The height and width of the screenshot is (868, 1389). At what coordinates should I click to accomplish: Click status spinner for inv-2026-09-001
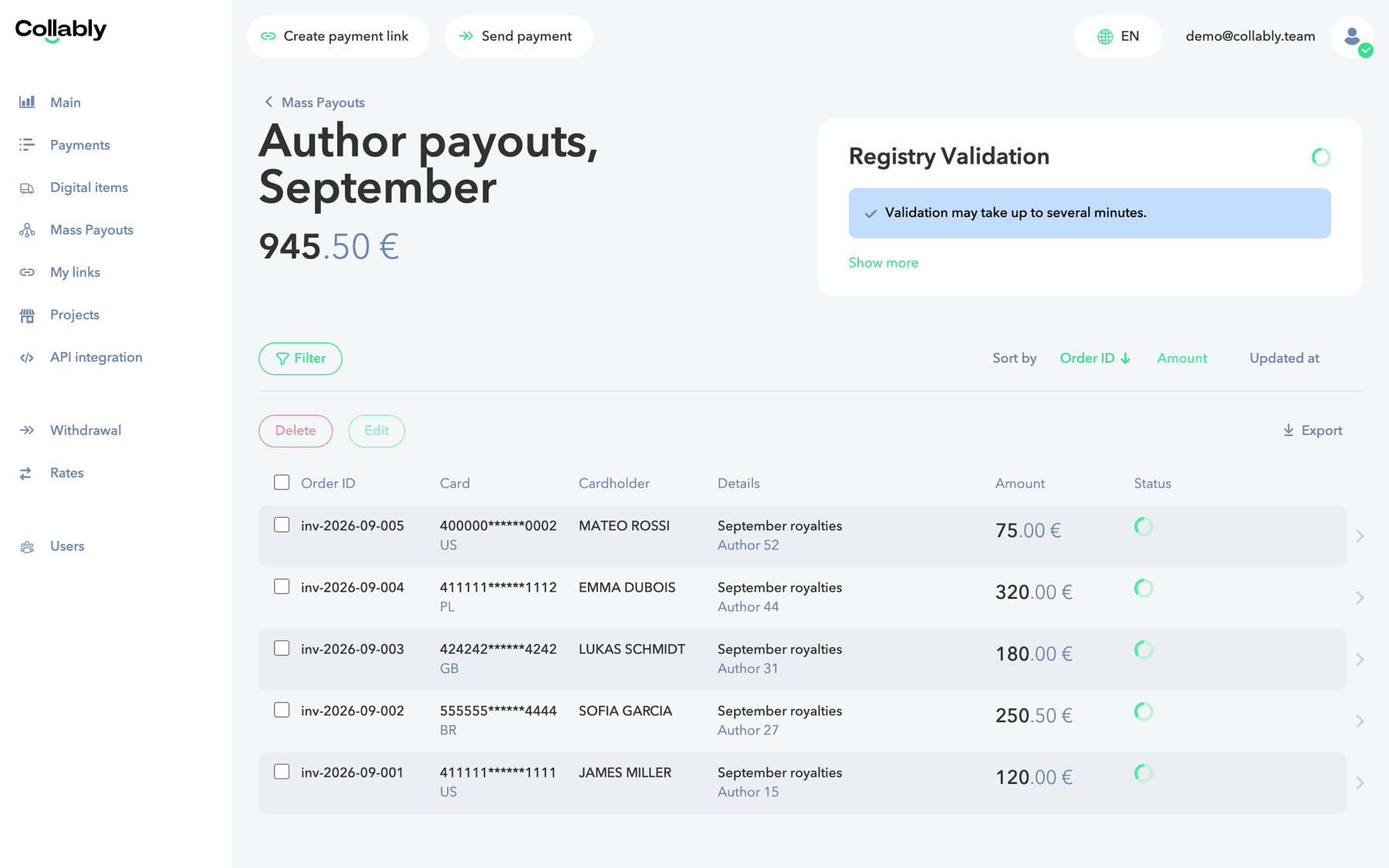(1144, 773)
